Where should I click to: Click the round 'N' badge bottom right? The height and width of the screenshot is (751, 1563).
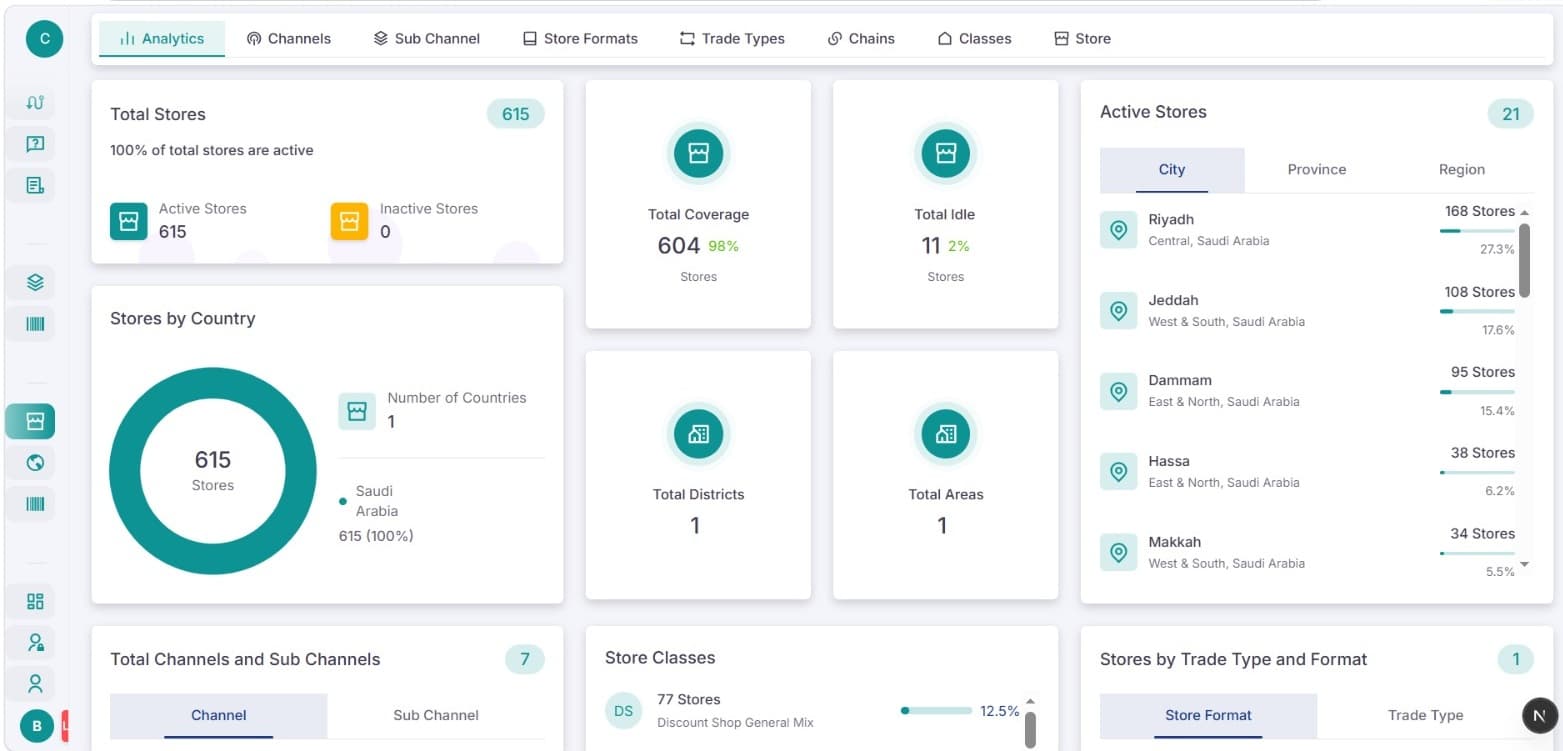point(1540,715)
